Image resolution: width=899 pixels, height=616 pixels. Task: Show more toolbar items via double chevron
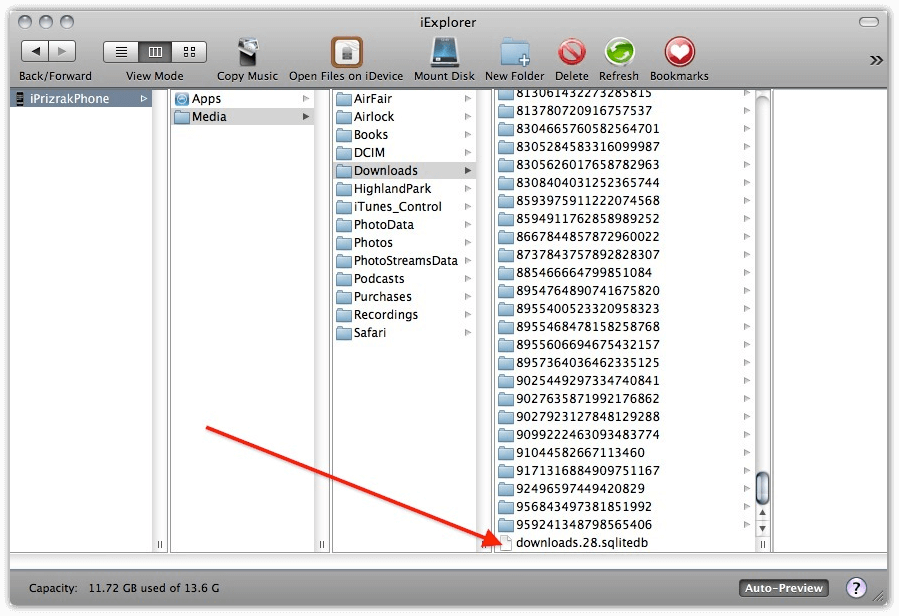click(x=875, y=60)
